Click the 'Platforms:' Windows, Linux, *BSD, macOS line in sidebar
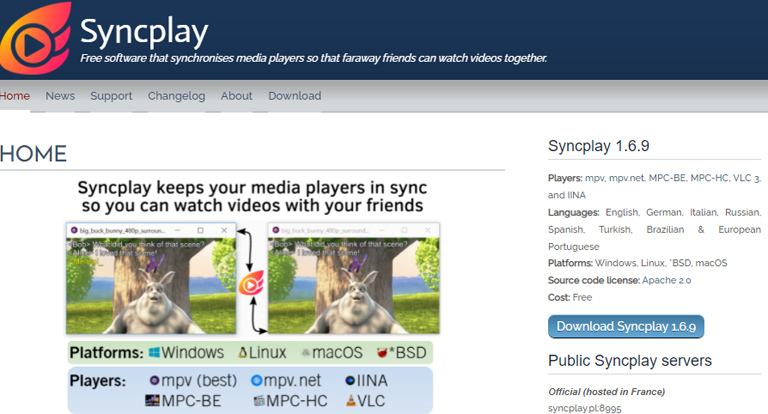Image resolution: width=768 pixels, height=414 pixels. tap(638, 263)
